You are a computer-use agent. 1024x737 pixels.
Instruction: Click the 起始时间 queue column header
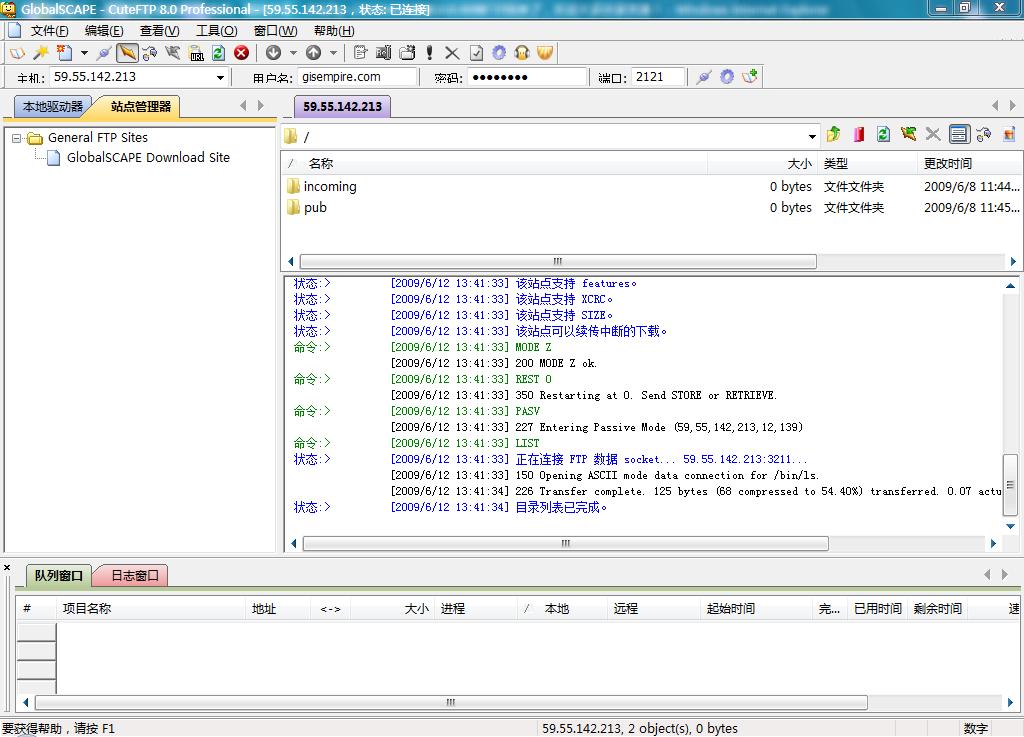[756, 608]
